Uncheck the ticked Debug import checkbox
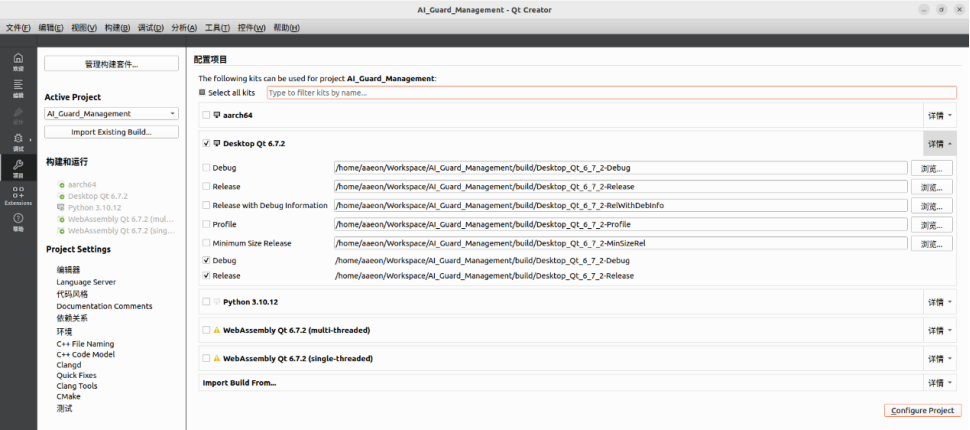Image resolution: width=970 pixels, height=430 pixels. [206, 260]
